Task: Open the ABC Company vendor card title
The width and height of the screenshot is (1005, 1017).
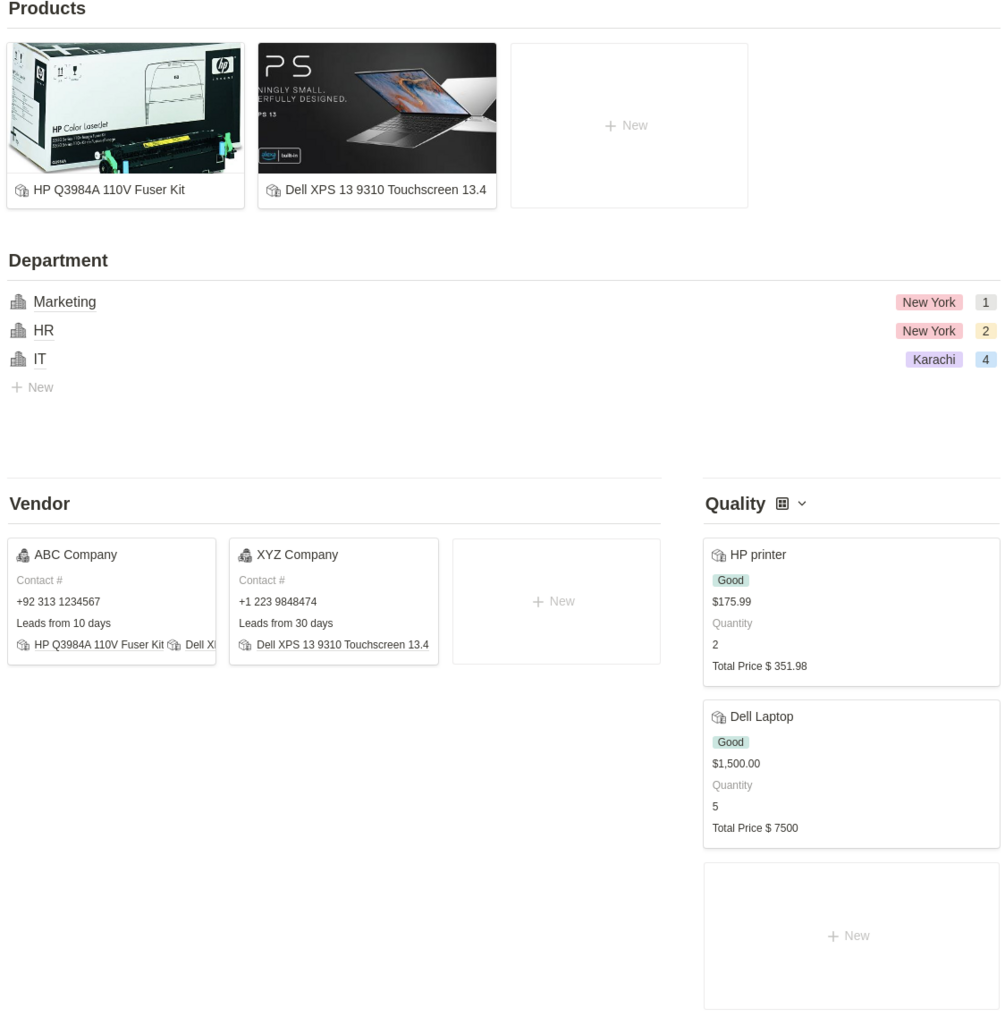Action: (x=76, y=555)
